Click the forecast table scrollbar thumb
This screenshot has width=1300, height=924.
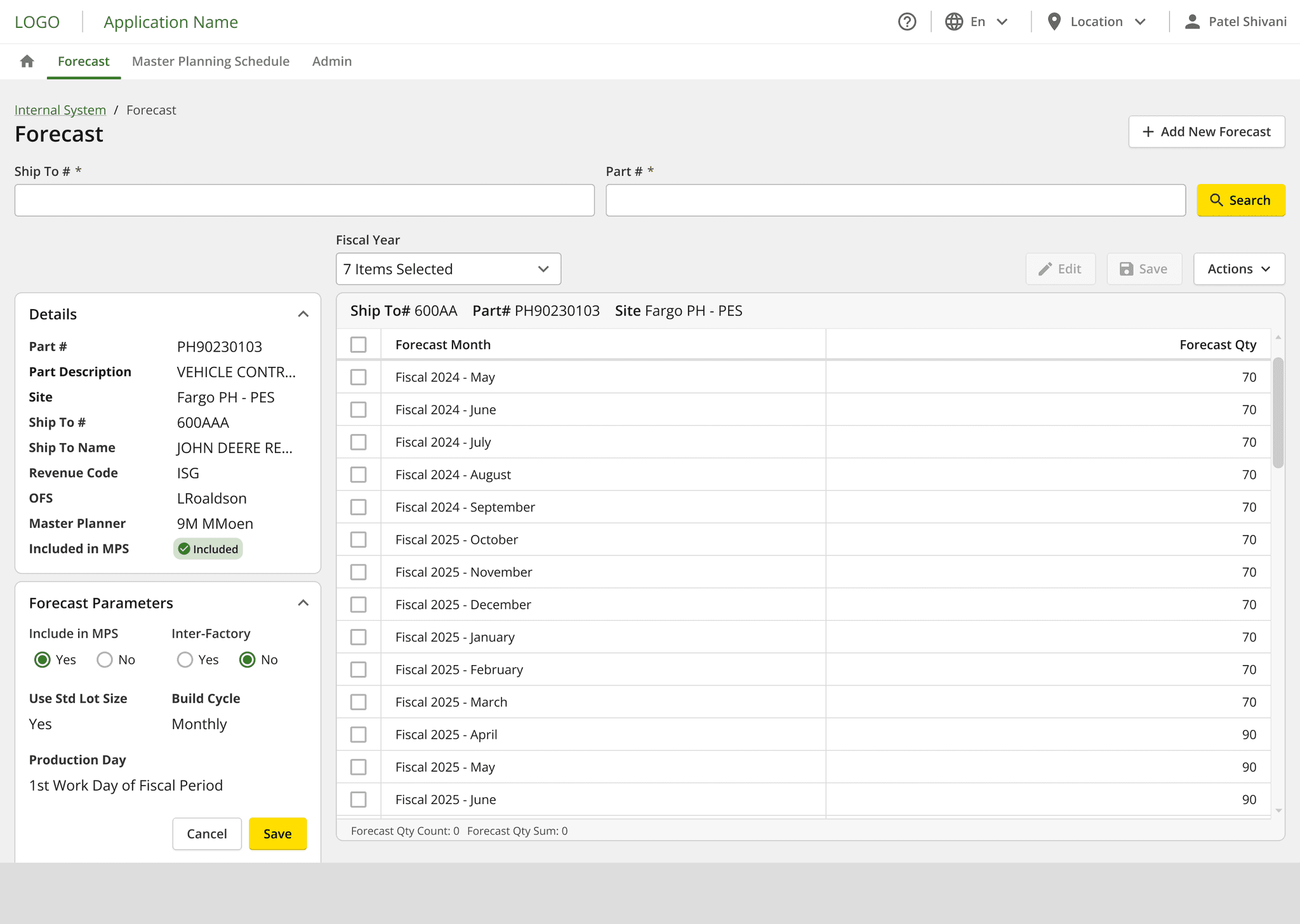click(x=1278, y=412)
